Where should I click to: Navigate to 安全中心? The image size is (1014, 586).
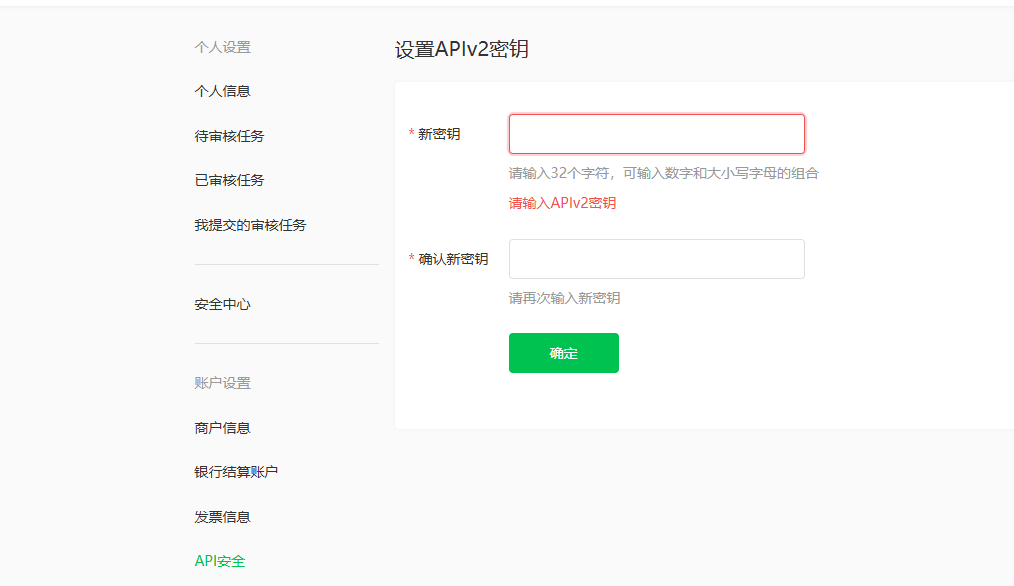(x=222, y=304)
